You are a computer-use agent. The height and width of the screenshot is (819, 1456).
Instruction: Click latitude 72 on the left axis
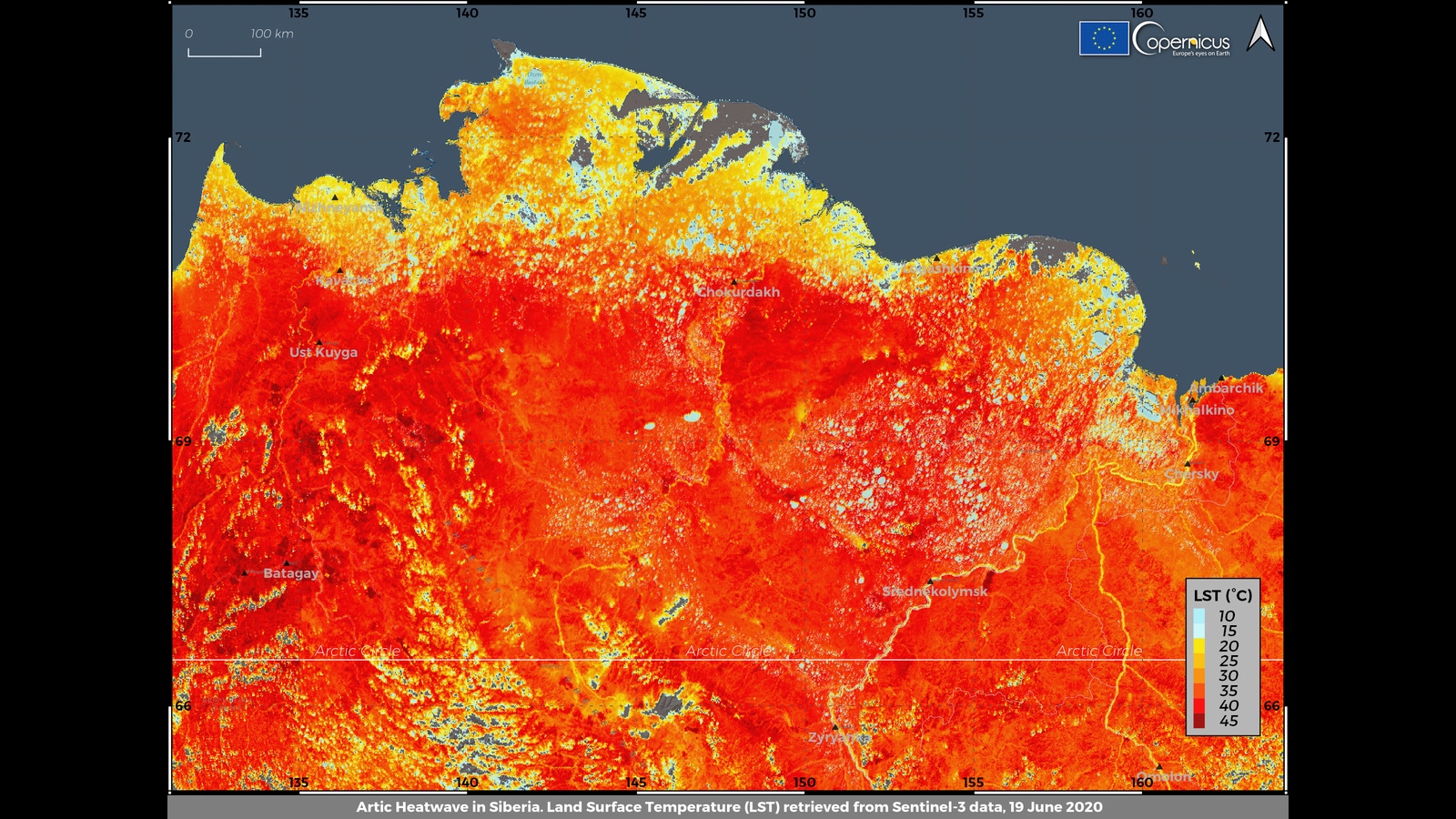click(183, 137)
